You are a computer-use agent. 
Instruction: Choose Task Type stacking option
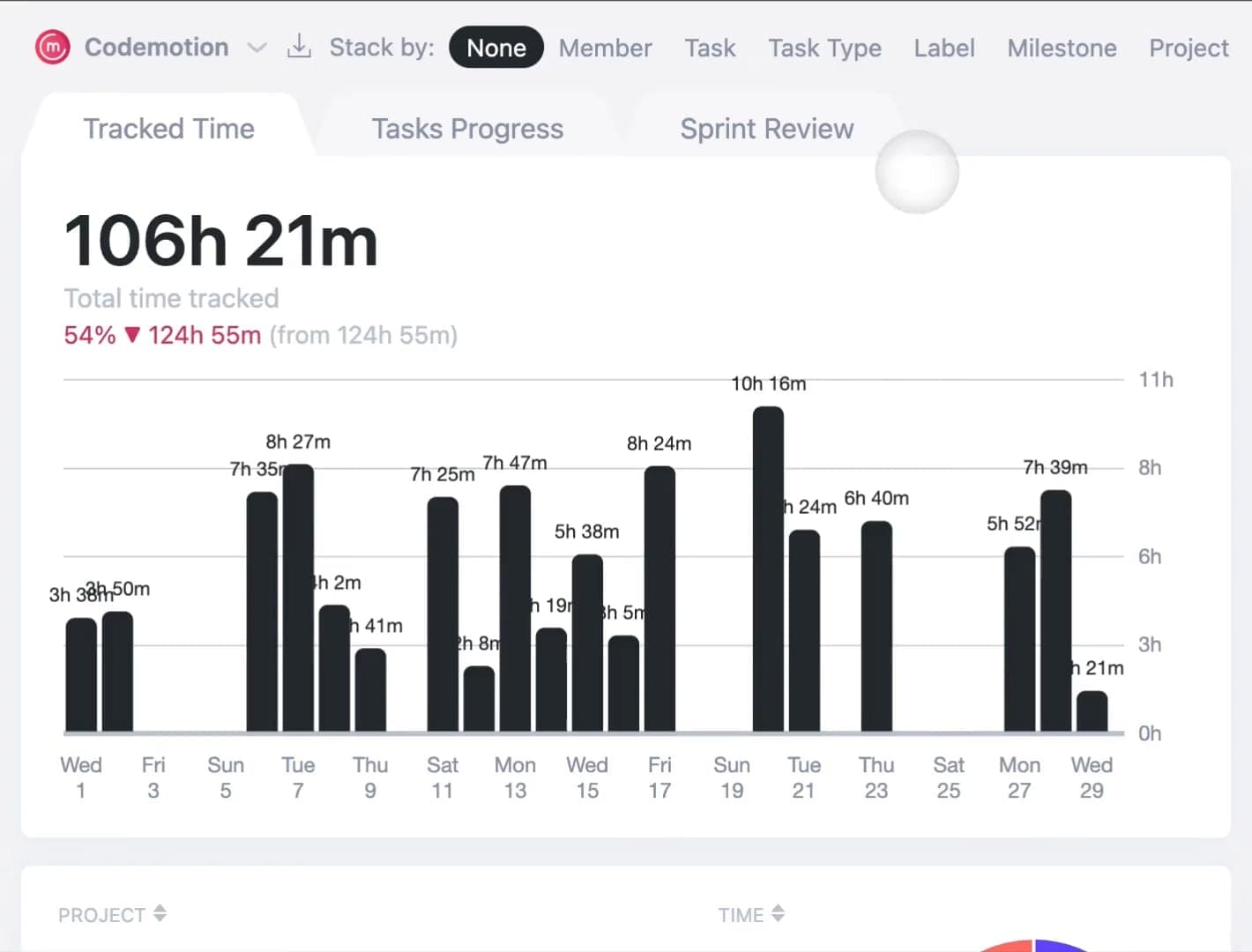(x=823, y=48)
